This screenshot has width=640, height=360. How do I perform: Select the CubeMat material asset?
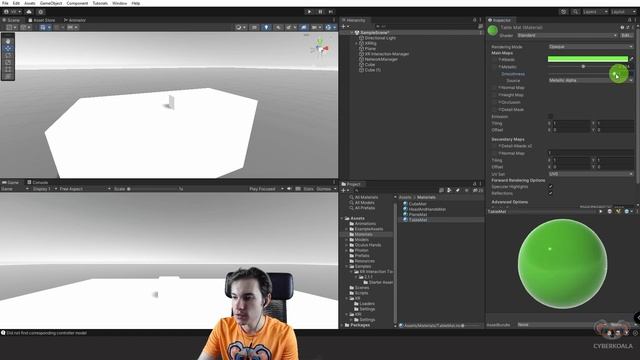418,204
